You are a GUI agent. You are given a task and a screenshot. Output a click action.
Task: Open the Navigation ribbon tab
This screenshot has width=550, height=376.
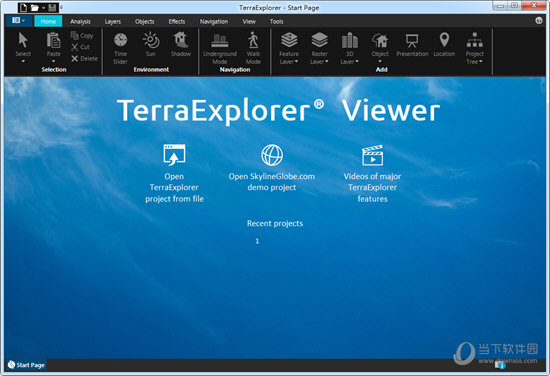[x=214, y=21]
